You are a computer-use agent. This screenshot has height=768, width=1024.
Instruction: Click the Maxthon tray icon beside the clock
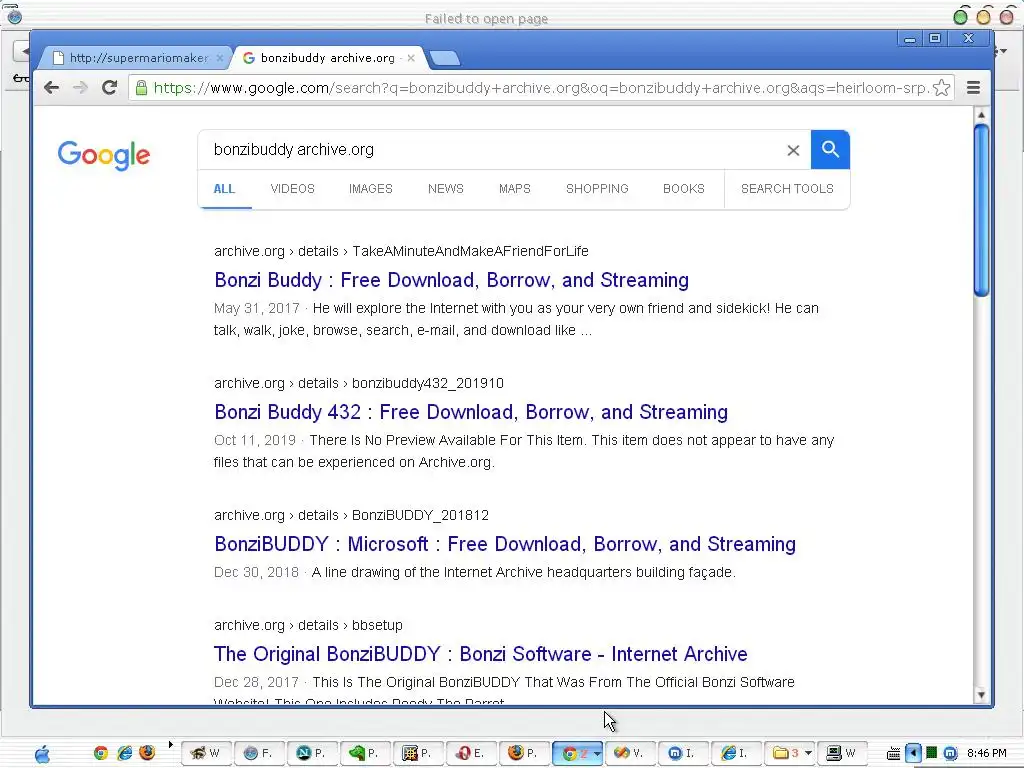[950, 753]
